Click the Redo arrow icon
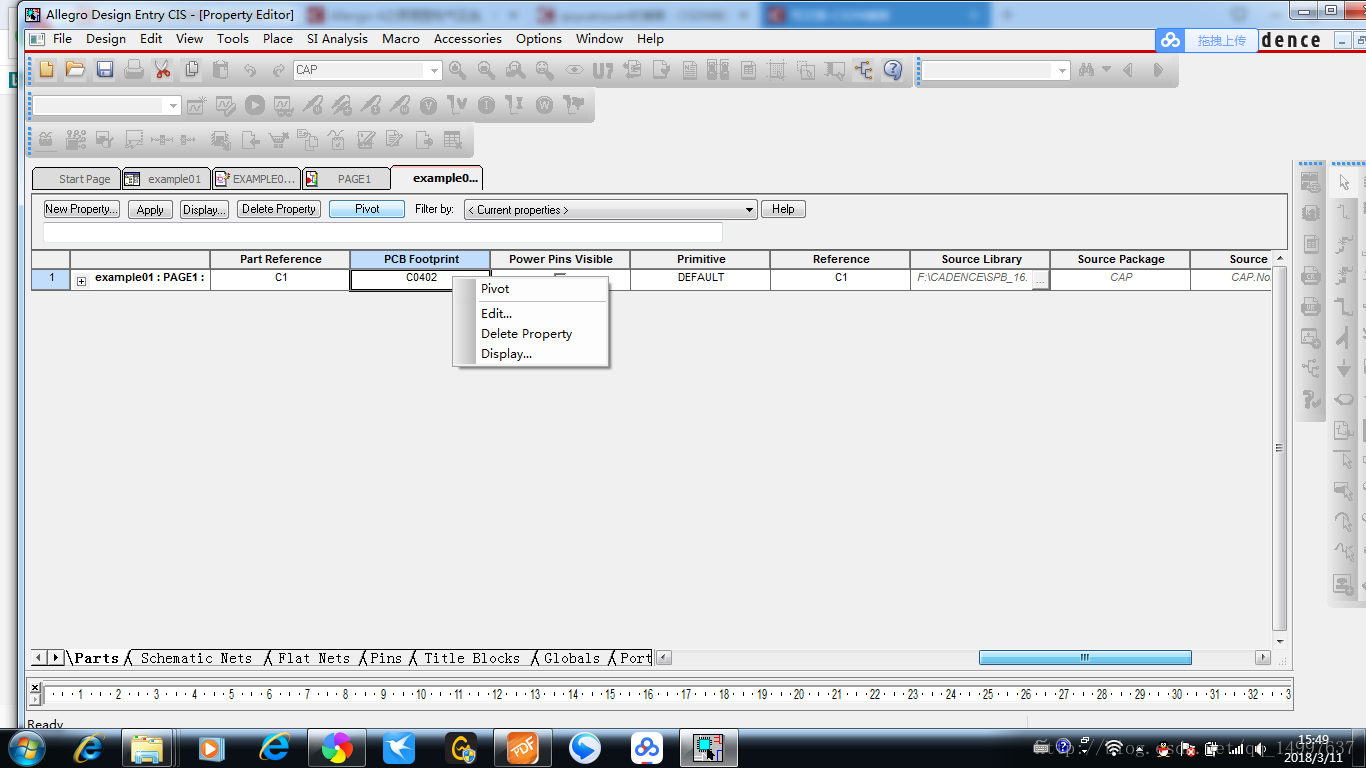This screenshot has width=1366, height=768. (x=278, y=70)
